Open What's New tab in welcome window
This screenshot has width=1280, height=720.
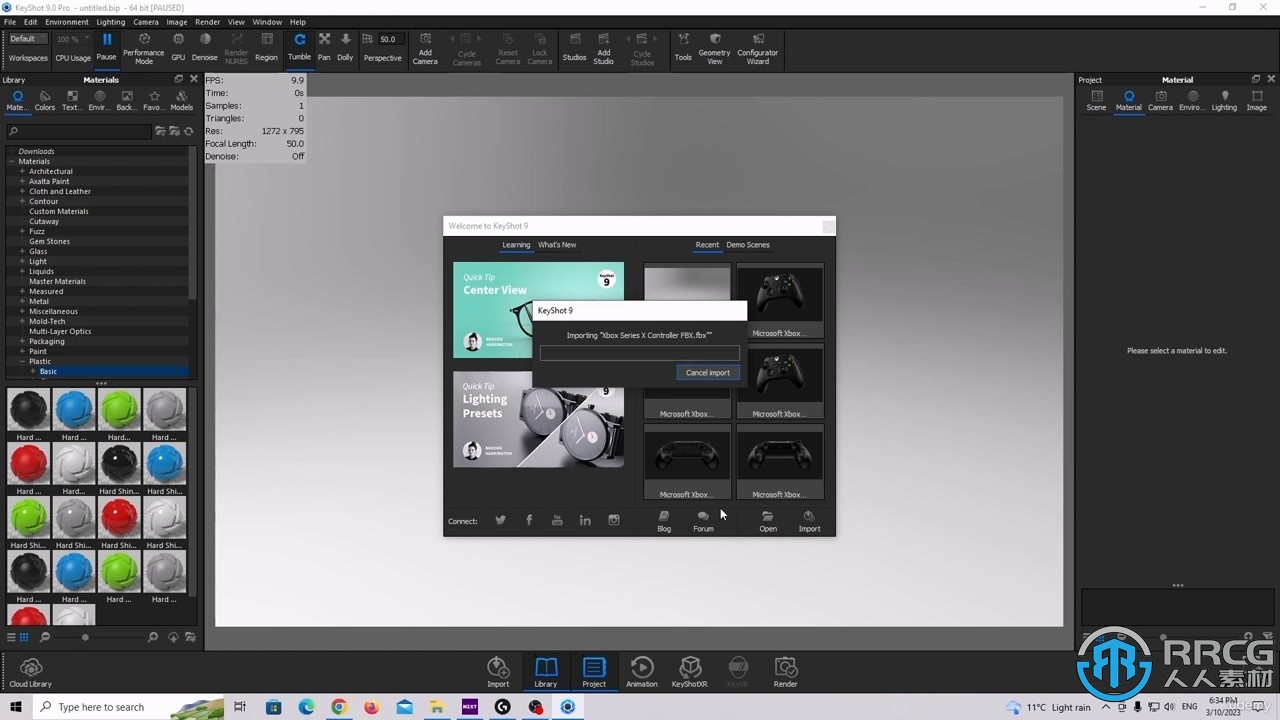pos(557,245)
